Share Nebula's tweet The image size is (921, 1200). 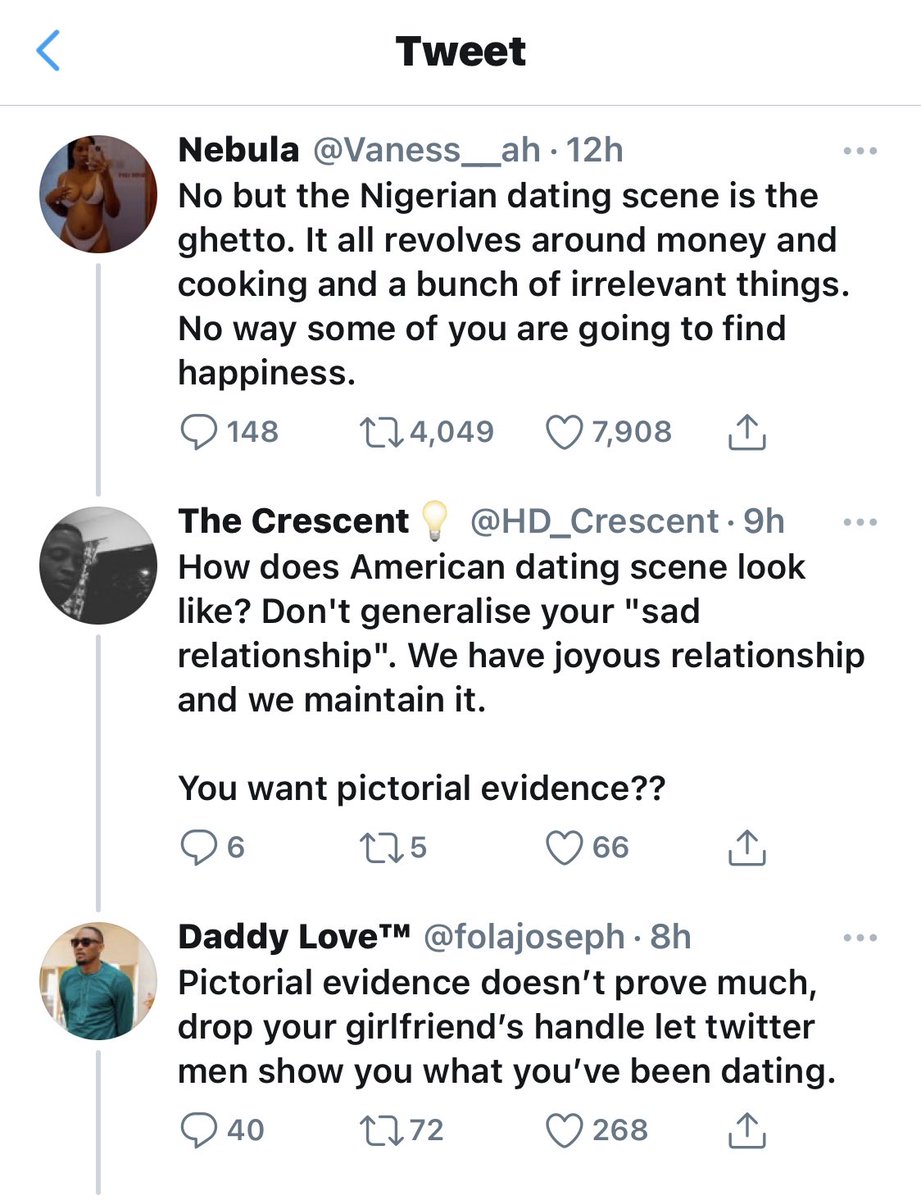tap(746, 432)
